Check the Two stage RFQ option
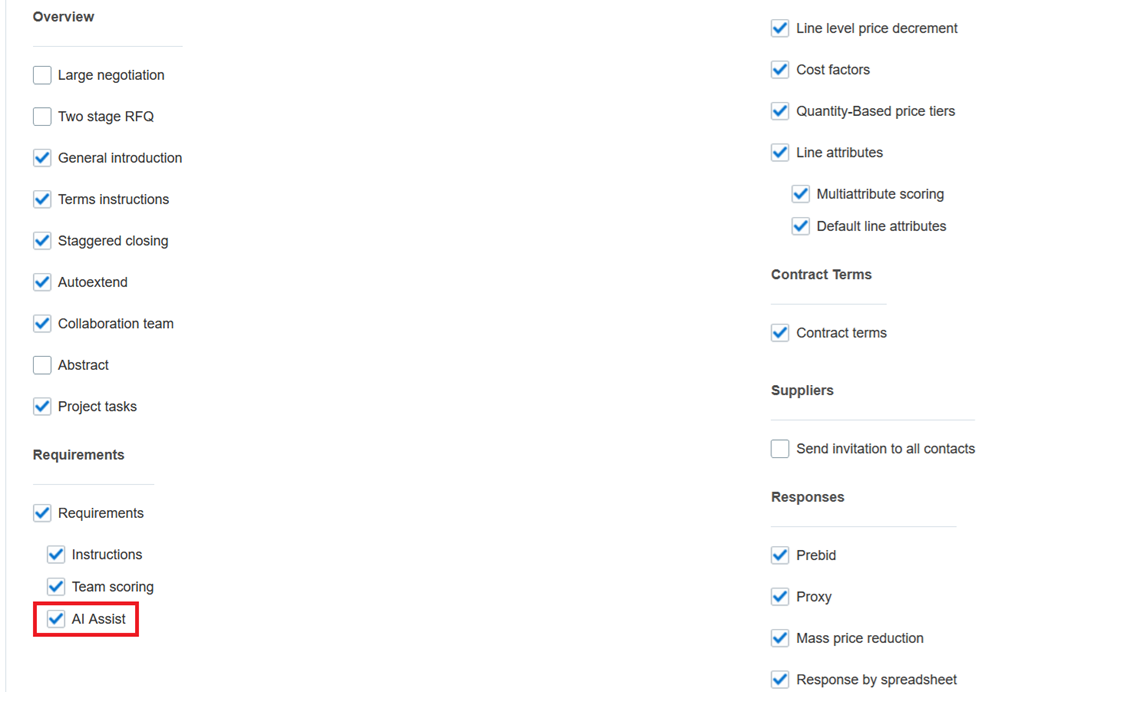The width and height of the screenshot is (1143, 710). tap(42, 116)
